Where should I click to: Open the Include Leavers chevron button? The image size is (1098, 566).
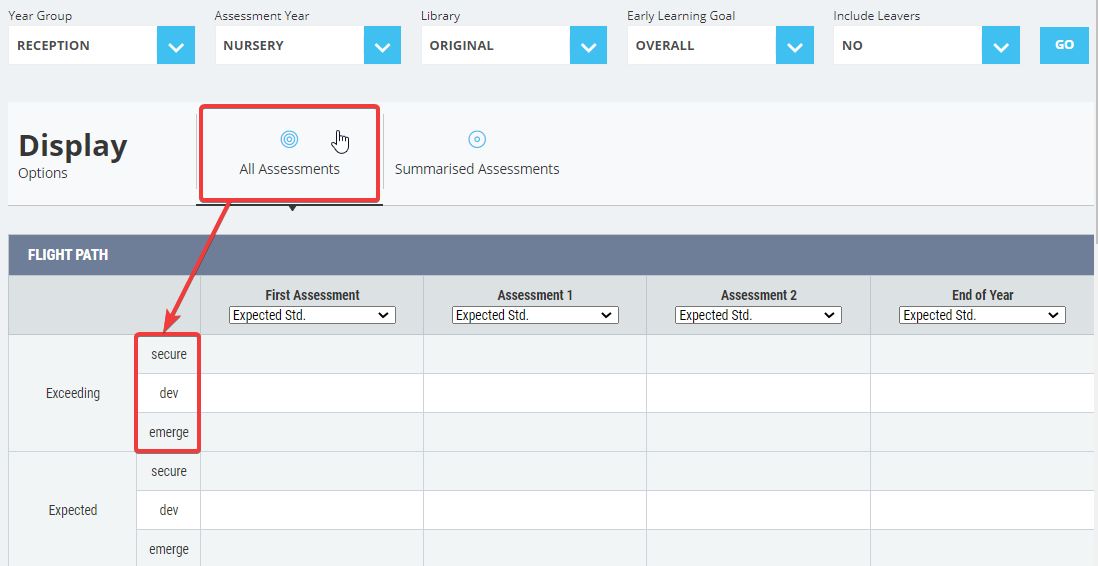point(1001,46)
